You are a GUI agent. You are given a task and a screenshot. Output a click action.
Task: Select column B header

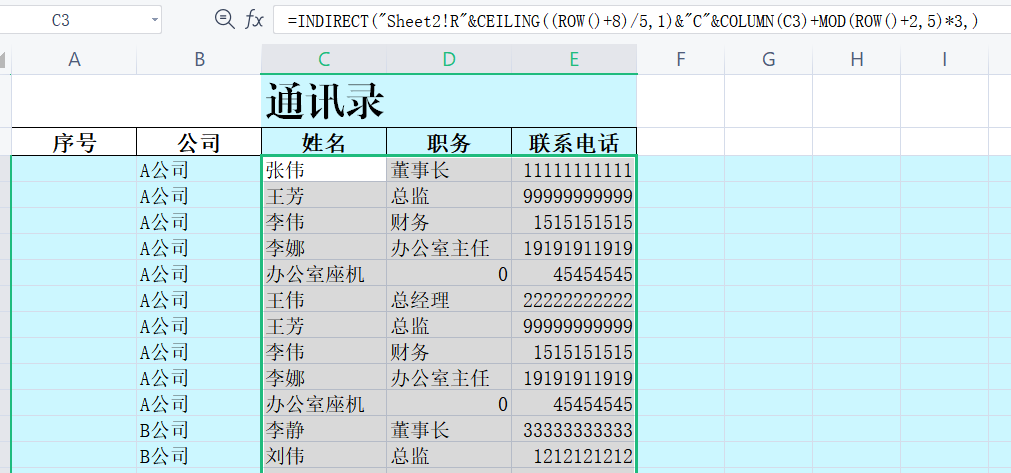coord(199,59)
